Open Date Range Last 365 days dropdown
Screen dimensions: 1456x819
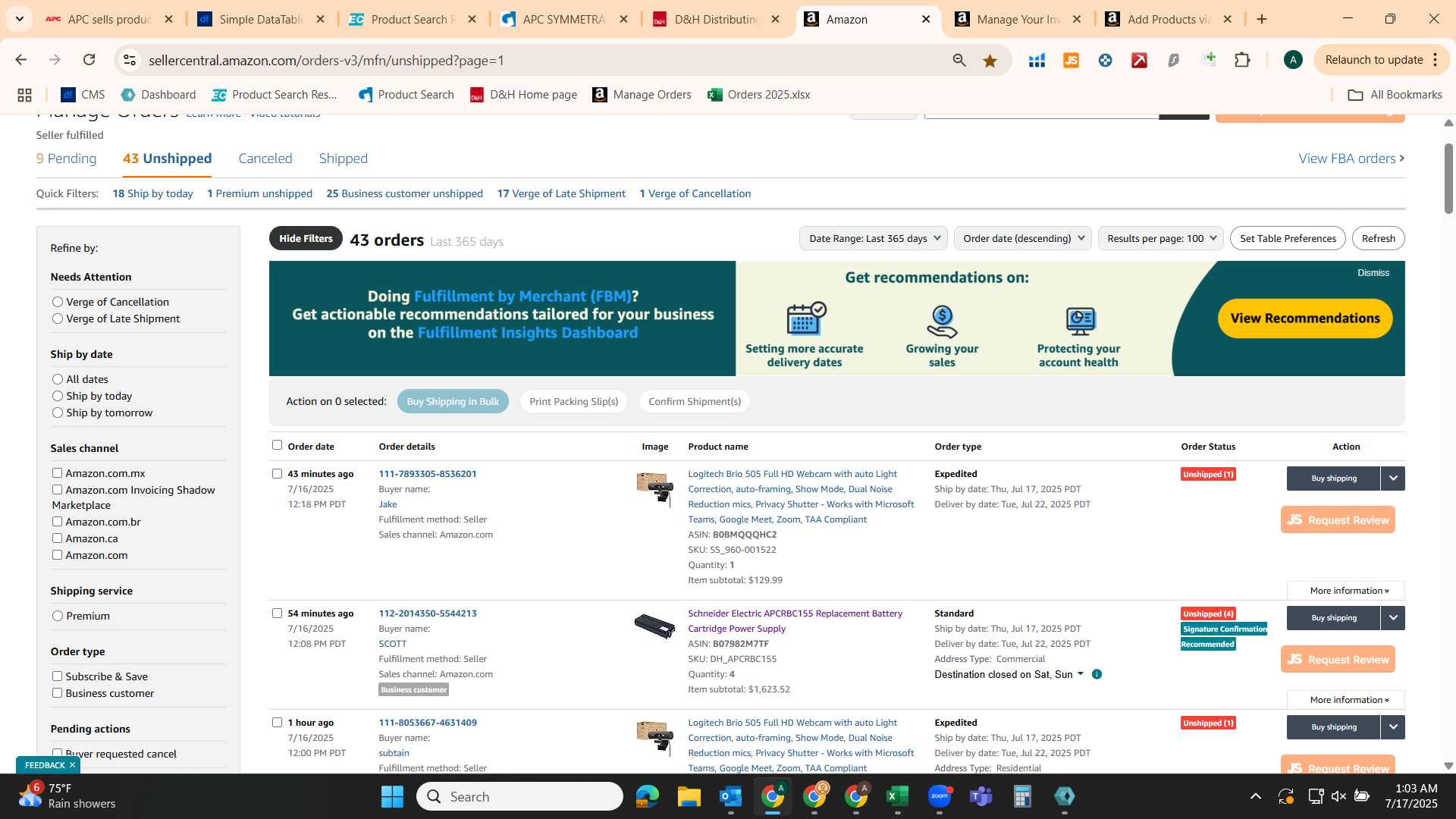(873, 238)
